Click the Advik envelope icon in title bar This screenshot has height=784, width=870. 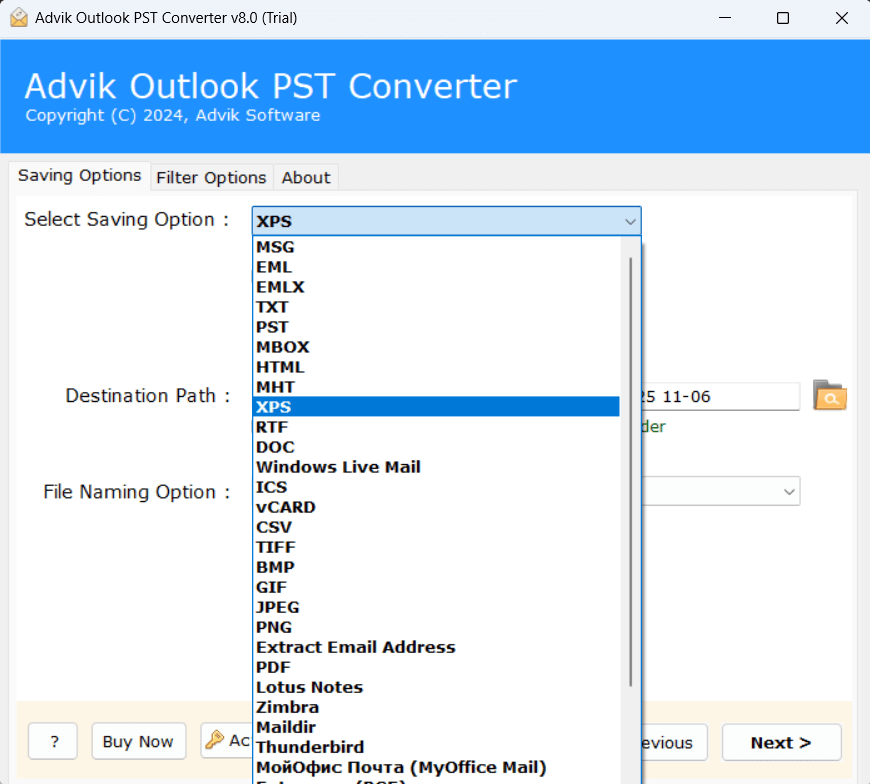coord(19,18)
